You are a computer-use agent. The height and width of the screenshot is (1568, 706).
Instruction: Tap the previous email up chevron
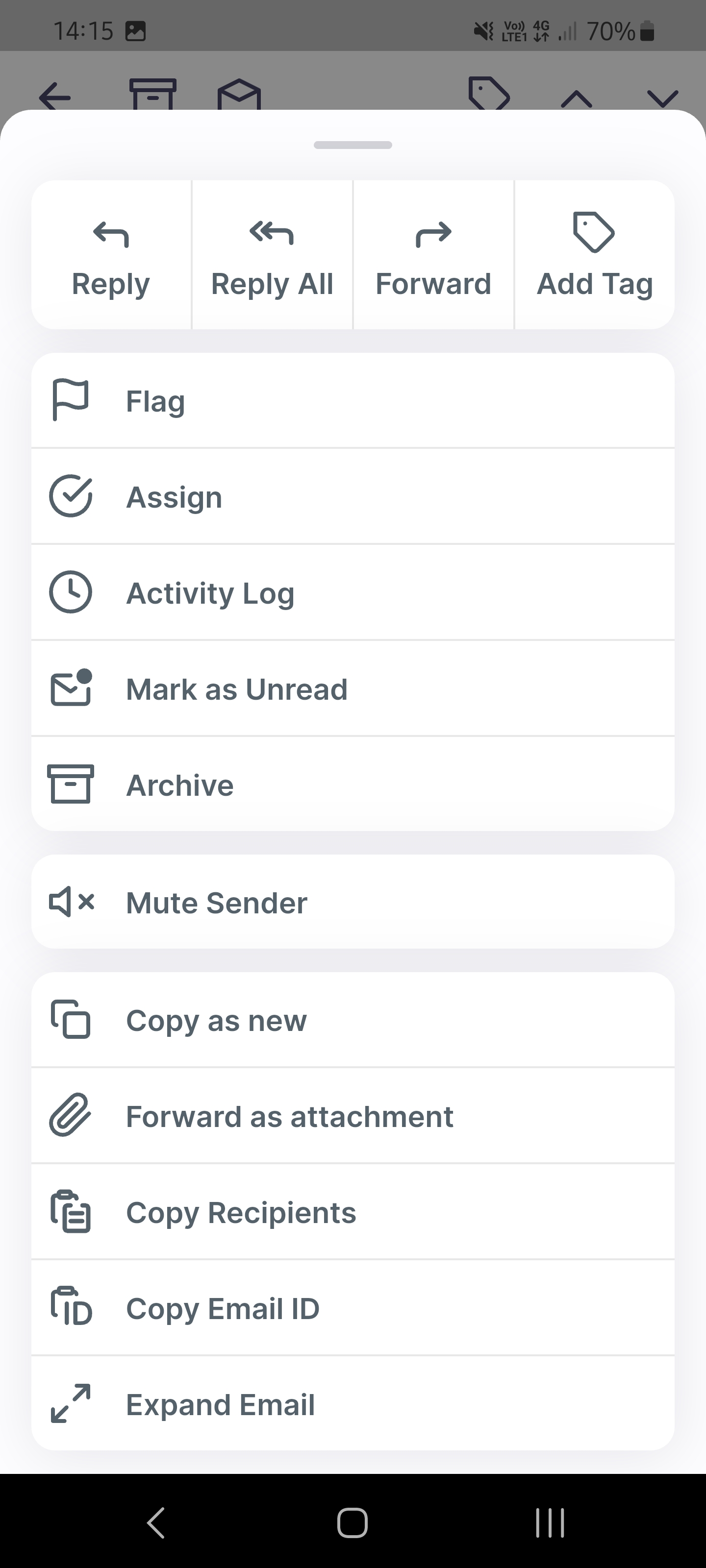click(x=576, y=98)
